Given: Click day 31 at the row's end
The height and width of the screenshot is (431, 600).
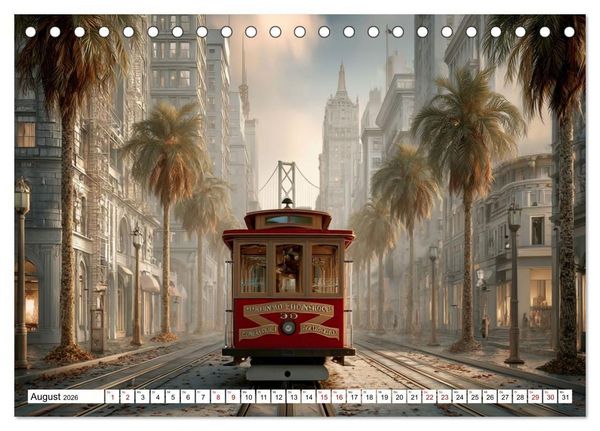Looking at the screenshot, I should tap(566, 397).
